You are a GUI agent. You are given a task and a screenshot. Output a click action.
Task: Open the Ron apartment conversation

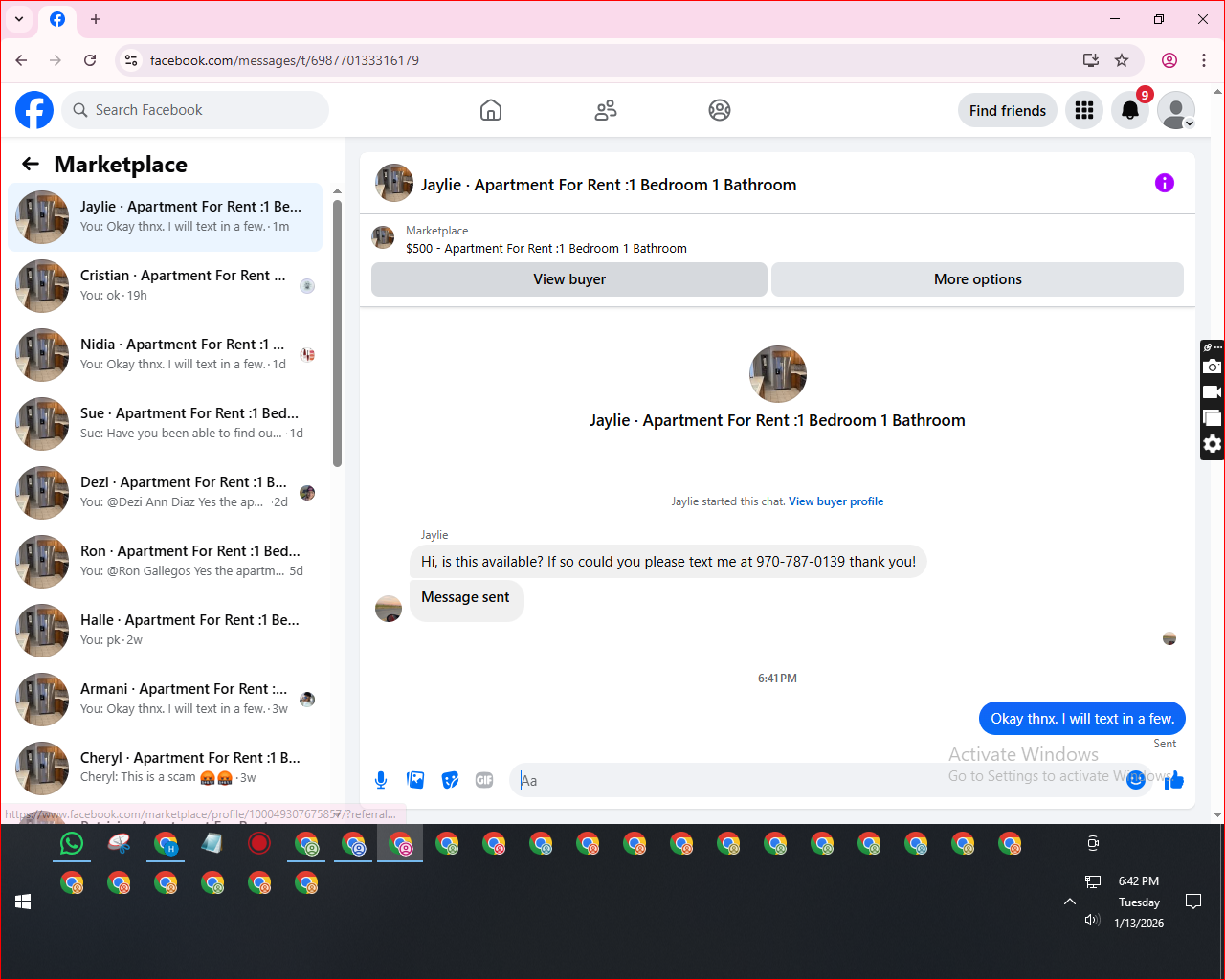(165, 562)
